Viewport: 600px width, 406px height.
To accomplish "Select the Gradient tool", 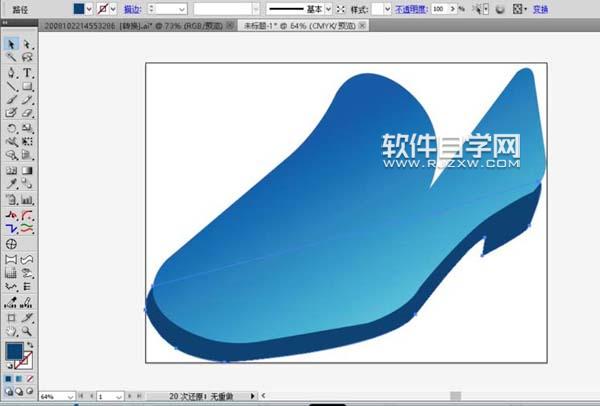I will pyautogui.click(x=27, y=170).
